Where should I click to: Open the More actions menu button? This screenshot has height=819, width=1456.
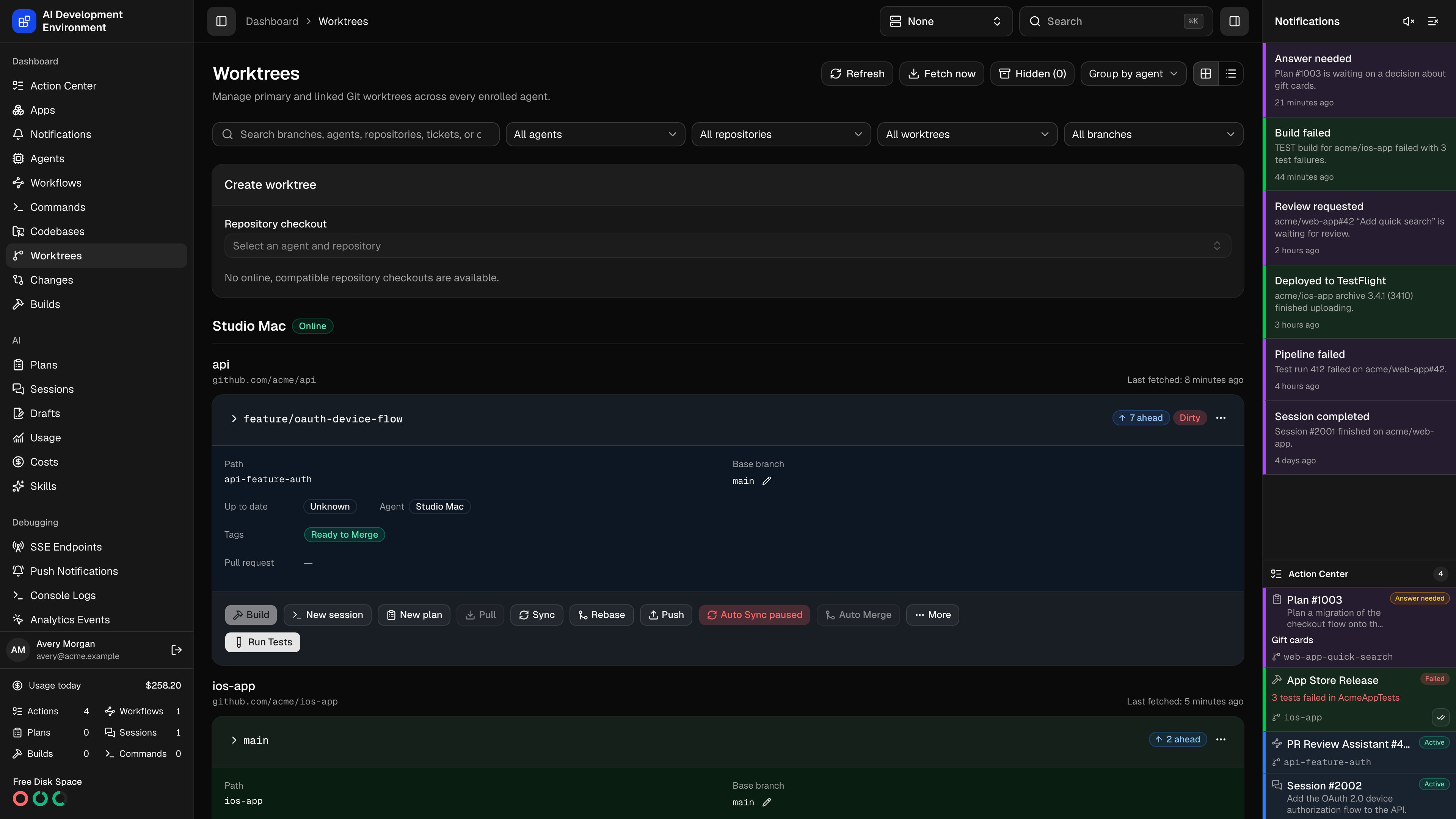coord(933,615)
